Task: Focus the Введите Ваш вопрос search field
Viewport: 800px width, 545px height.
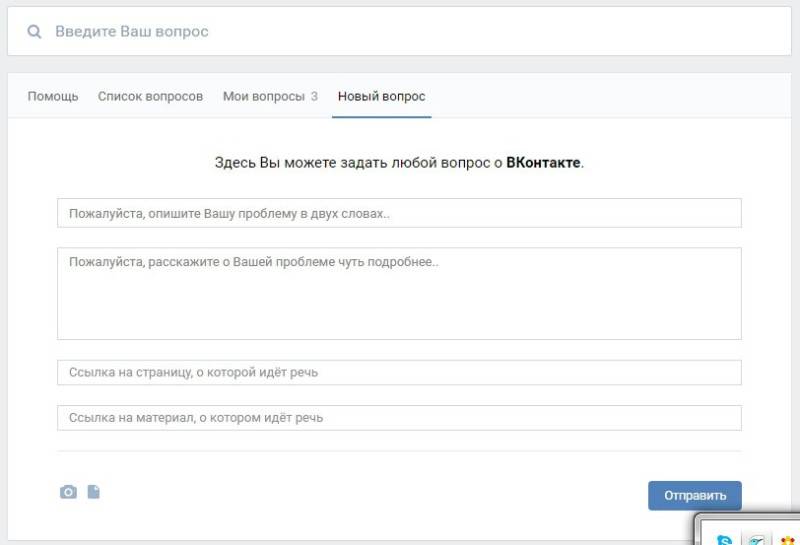Action: pos(400,32)
